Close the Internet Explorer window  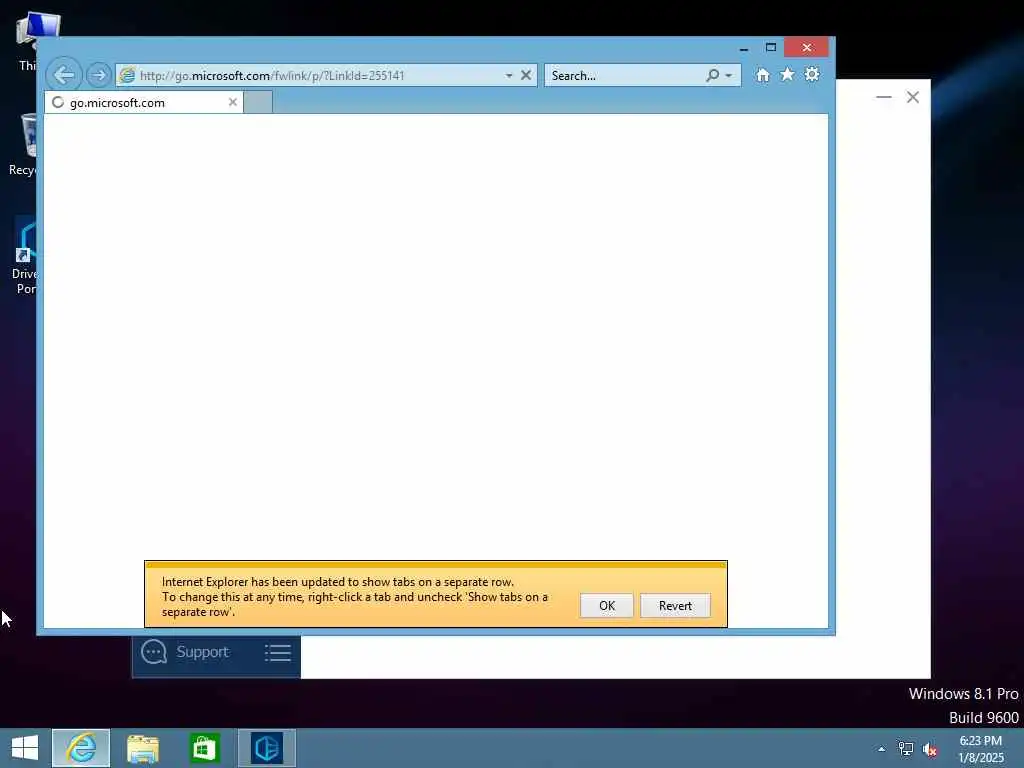coord(807,48)
